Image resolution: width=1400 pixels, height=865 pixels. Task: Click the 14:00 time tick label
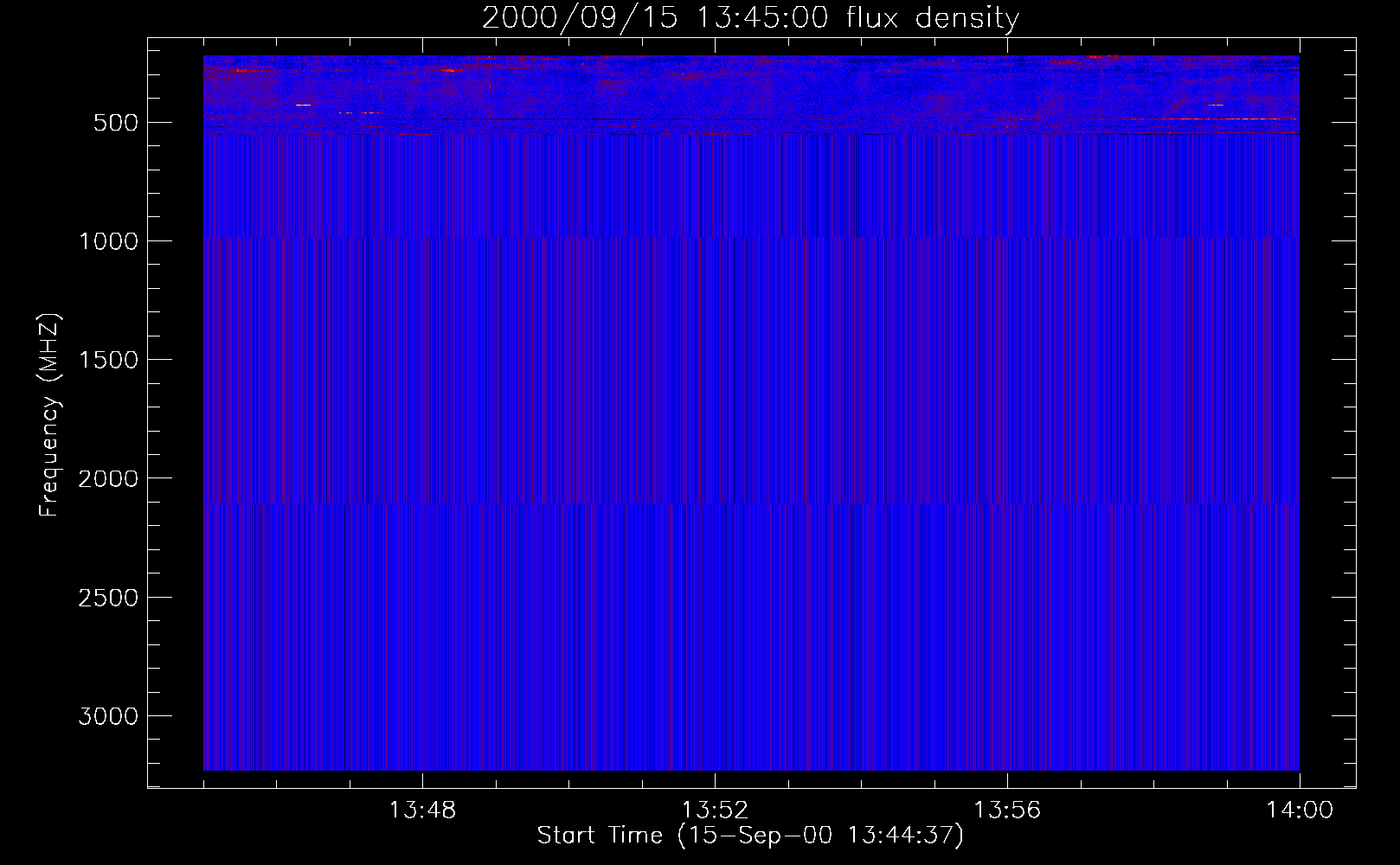coord(1299,811)
